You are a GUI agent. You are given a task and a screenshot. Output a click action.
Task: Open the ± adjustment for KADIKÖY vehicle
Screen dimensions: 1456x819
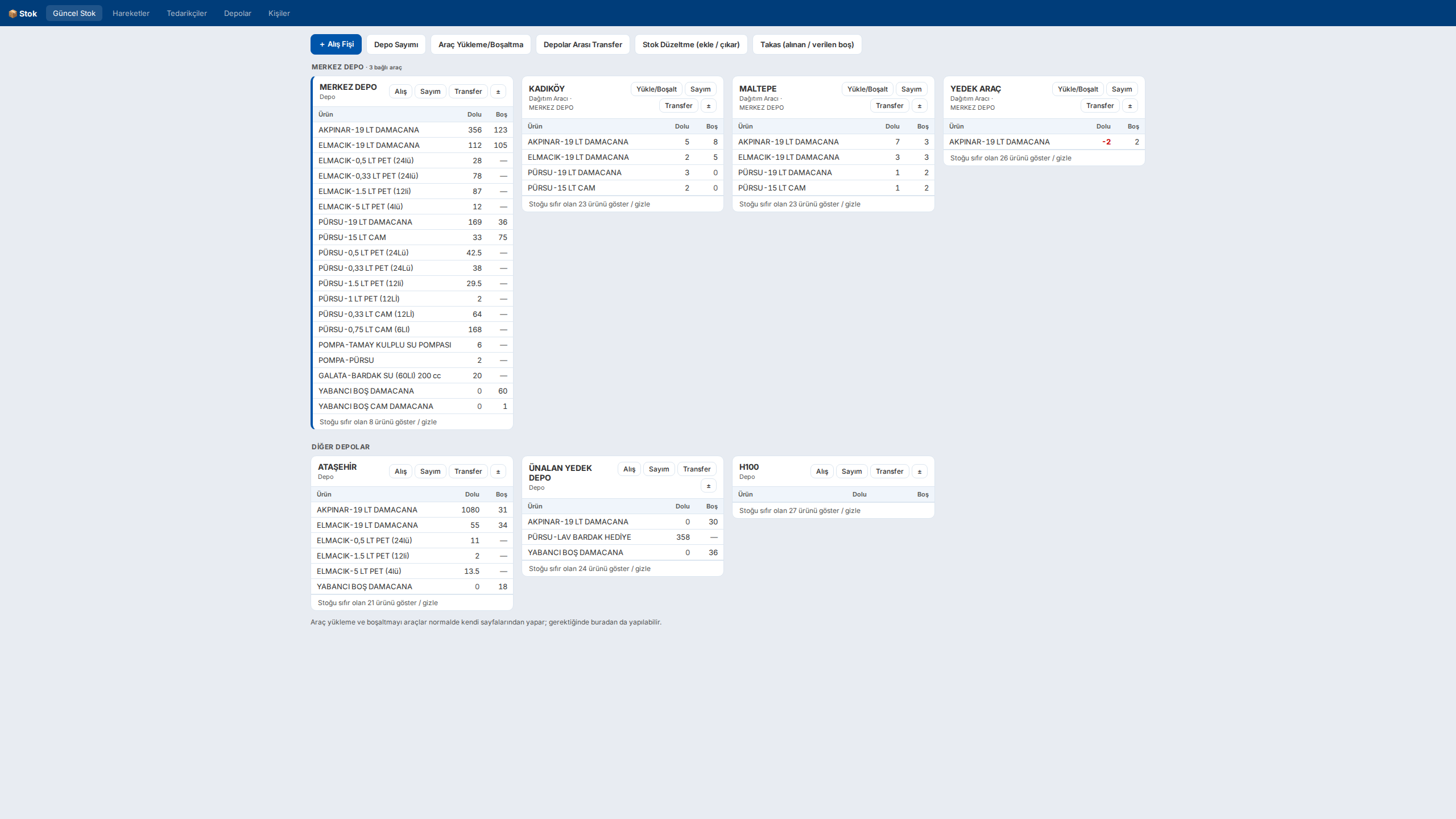click(709, 106)
